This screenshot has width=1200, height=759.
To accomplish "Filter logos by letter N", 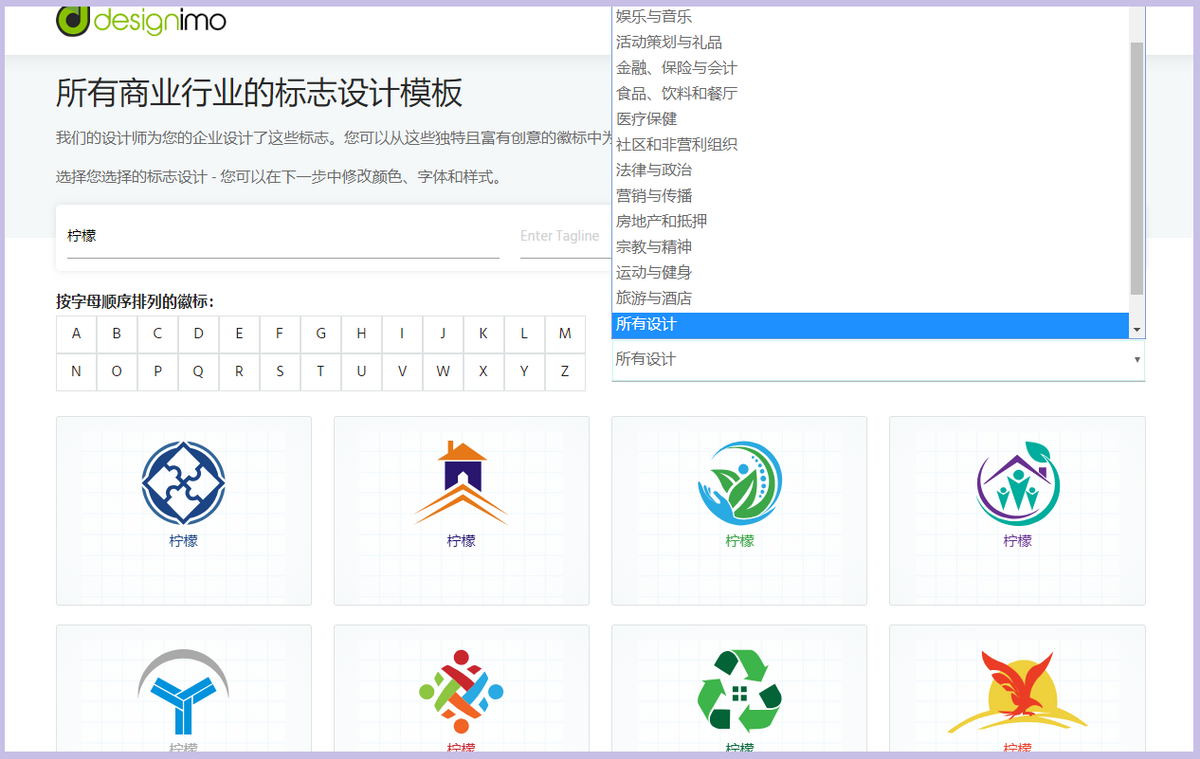I will coord(76,372).
